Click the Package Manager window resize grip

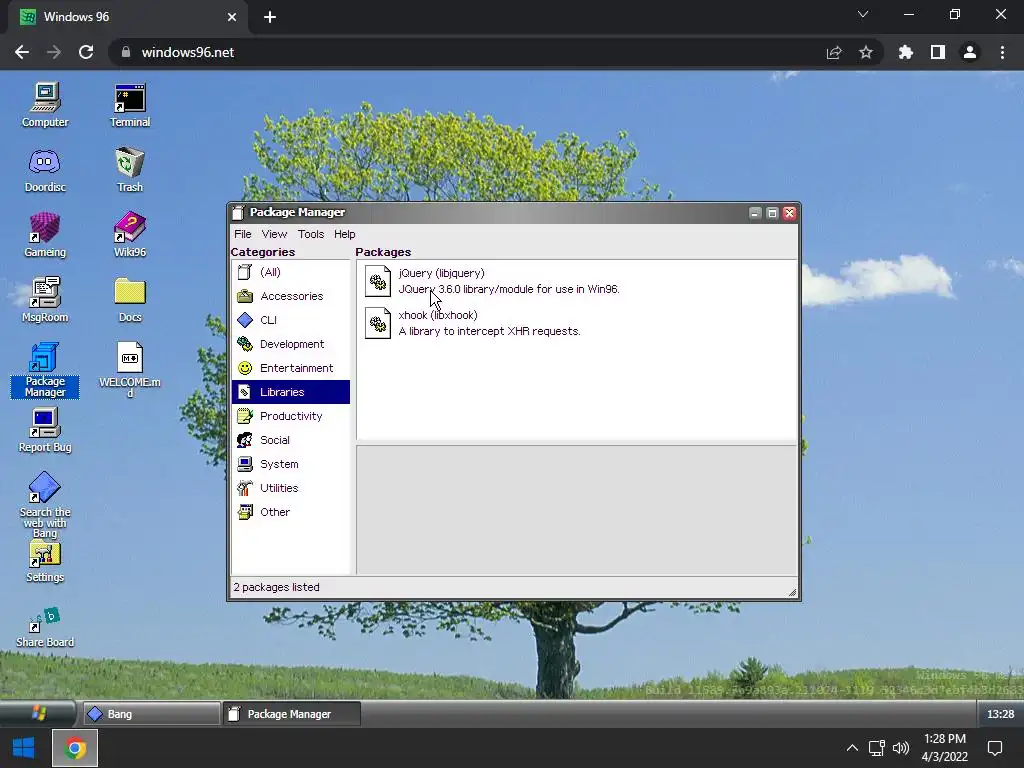792,592
